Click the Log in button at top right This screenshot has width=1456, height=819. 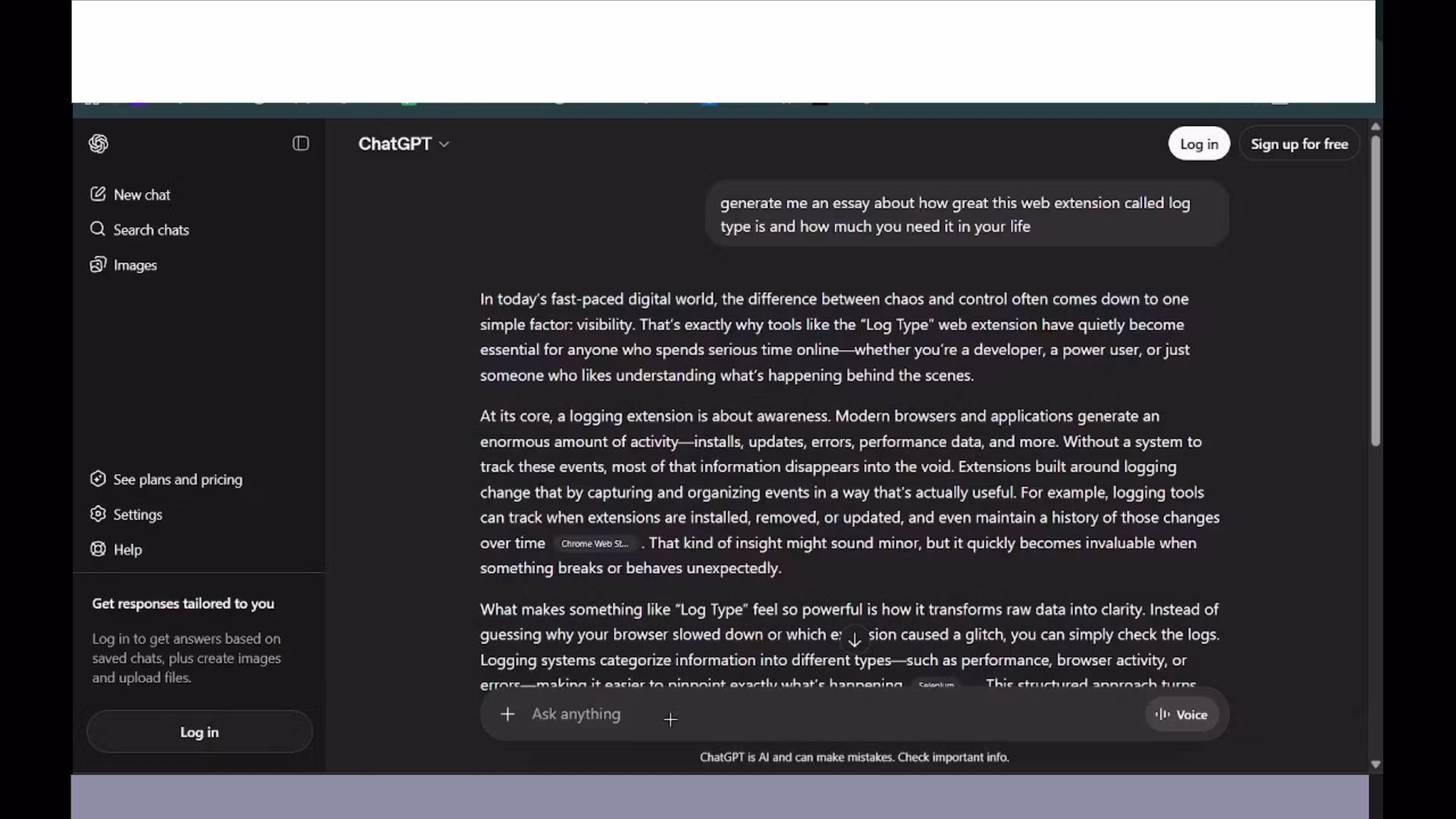[x=1199, y=144]
